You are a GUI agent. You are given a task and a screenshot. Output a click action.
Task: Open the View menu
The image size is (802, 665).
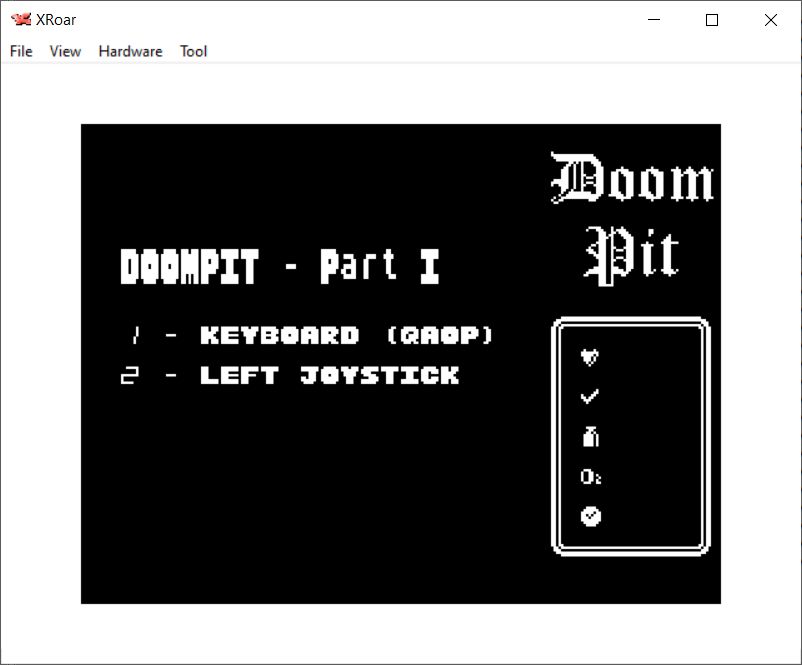(x=65, y=51)
